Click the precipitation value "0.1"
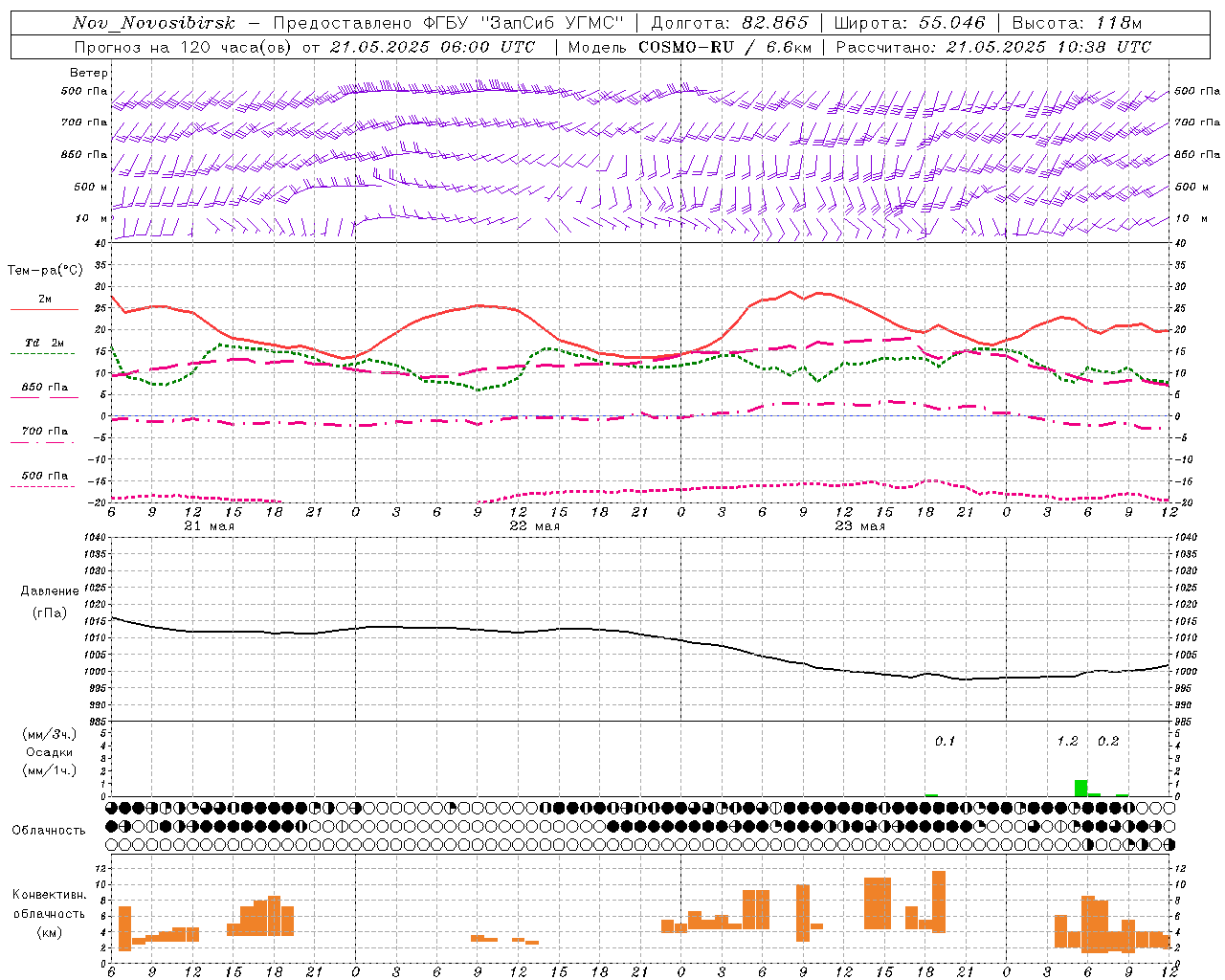Image resolution: width=1225 pixels, height=980 pixels. pyautogui.click(x=945, y=741)
